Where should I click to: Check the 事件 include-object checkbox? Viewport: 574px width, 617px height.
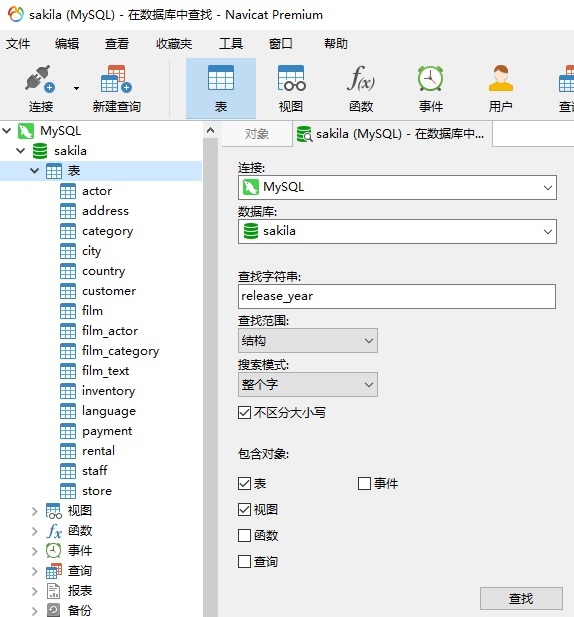364,483
